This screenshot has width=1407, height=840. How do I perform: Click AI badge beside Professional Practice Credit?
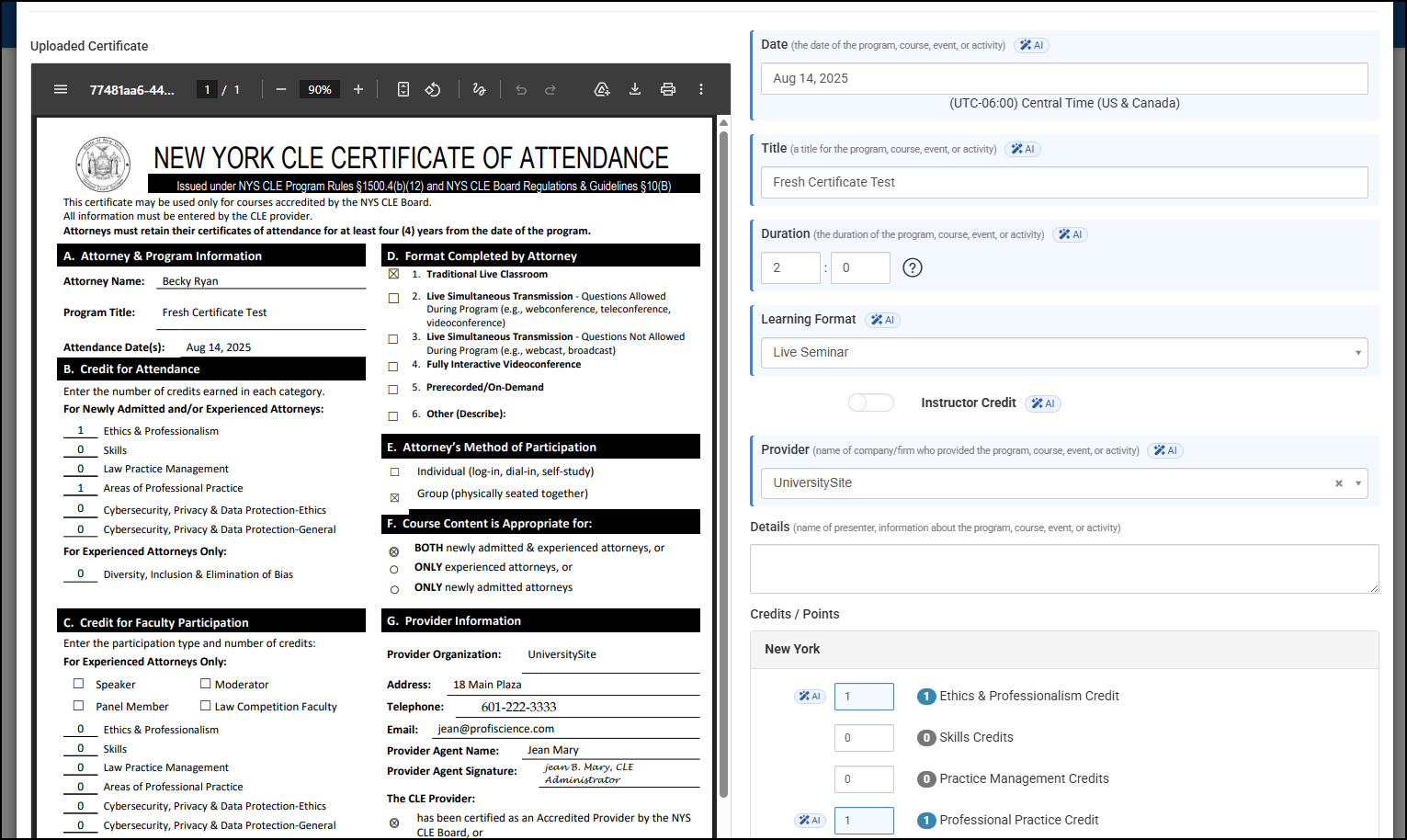tap(810, 821)
